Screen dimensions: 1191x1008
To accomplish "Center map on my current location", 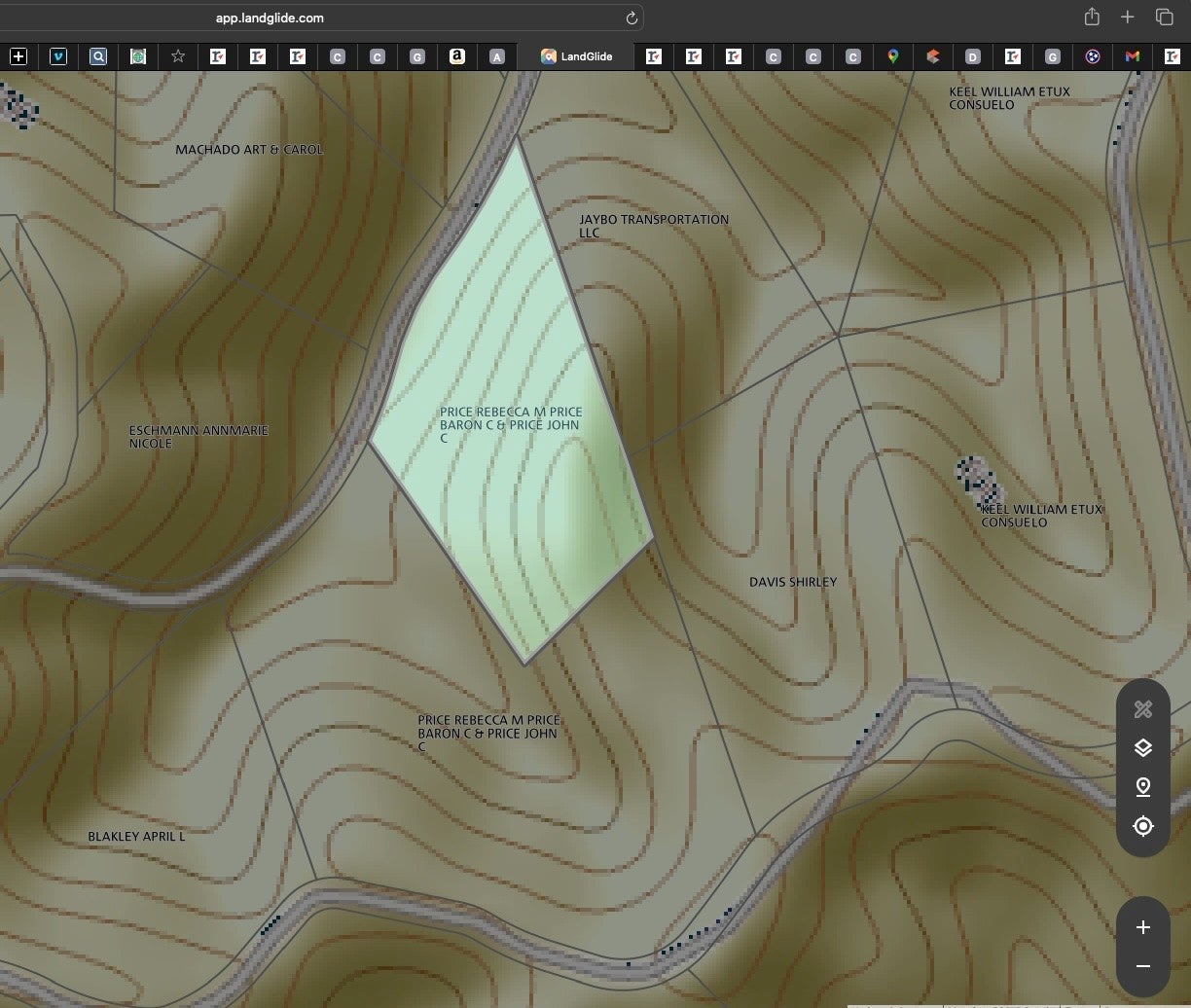I will coord(1143,826).
